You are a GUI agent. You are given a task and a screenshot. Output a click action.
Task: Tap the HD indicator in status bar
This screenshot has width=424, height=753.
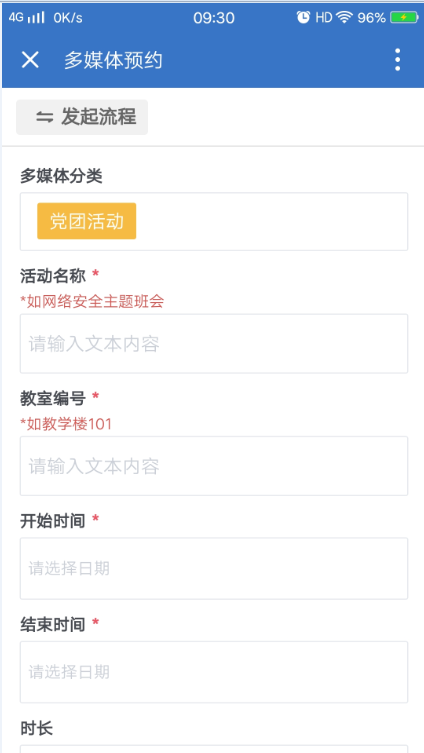point(324,18)
